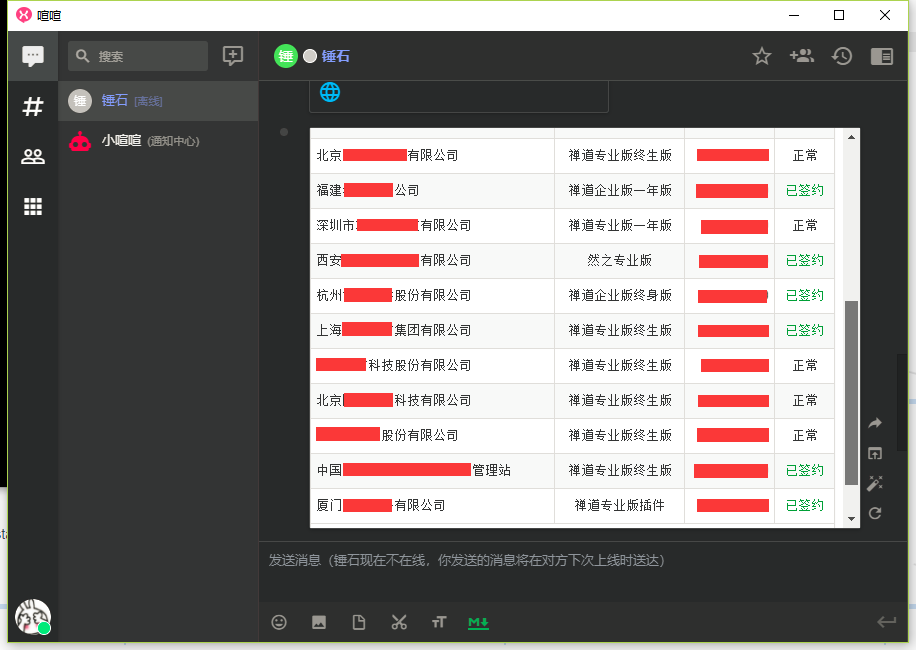This screenshot has width=916, height=650.
Task: Click 已签约 status in 福建 row
Action: click(x=804, y=190)
